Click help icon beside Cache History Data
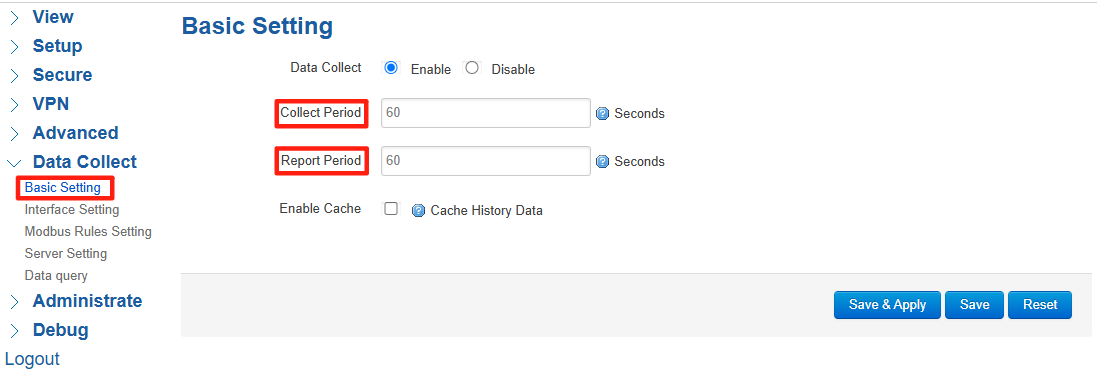Viewport: 1100px width, 389px height. [418, 210]
